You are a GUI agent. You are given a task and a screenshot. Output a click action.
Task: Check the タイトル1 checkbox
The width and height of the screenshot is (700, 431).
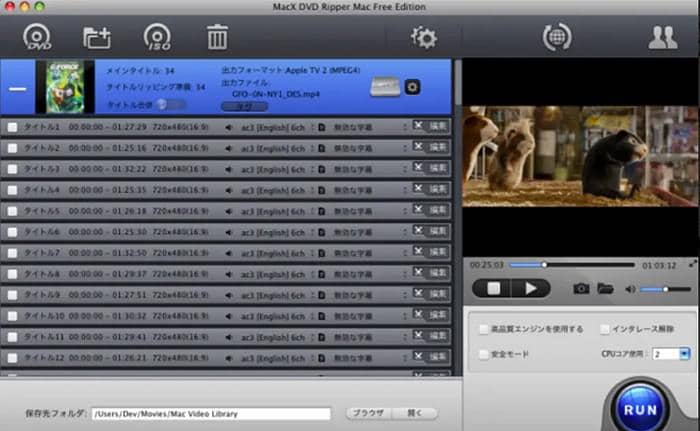12,127
